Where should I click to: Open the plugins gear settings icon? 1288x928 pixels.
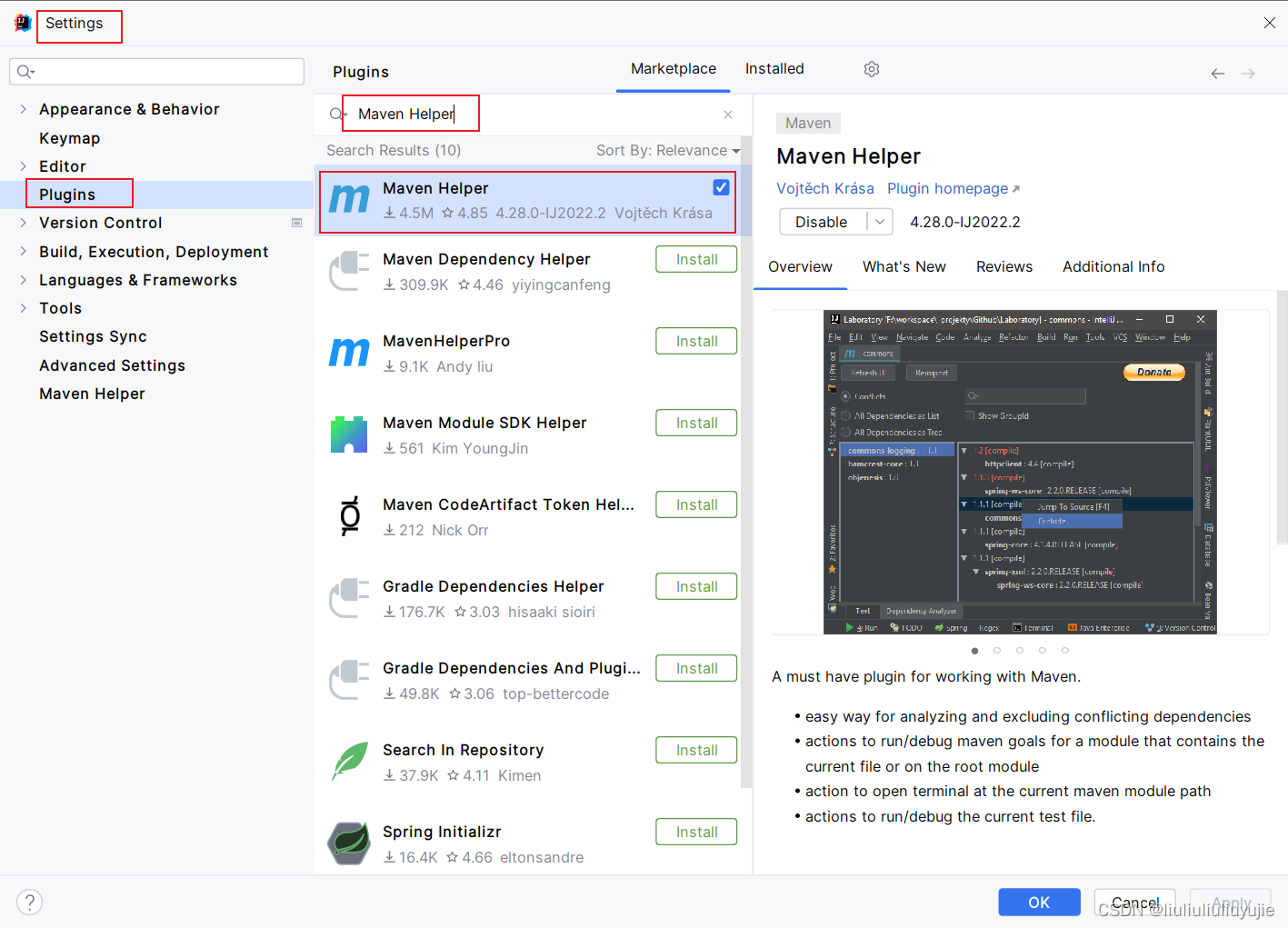872,69
